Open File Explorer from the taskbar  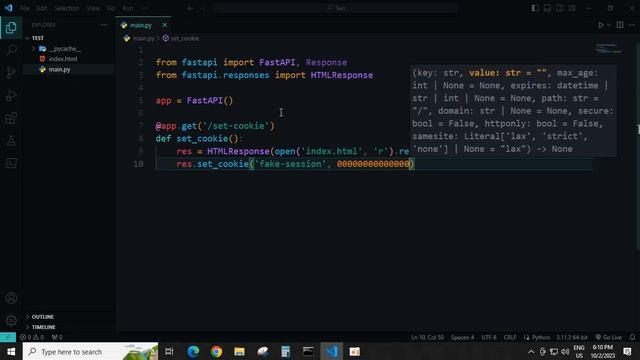click(239, 351)
